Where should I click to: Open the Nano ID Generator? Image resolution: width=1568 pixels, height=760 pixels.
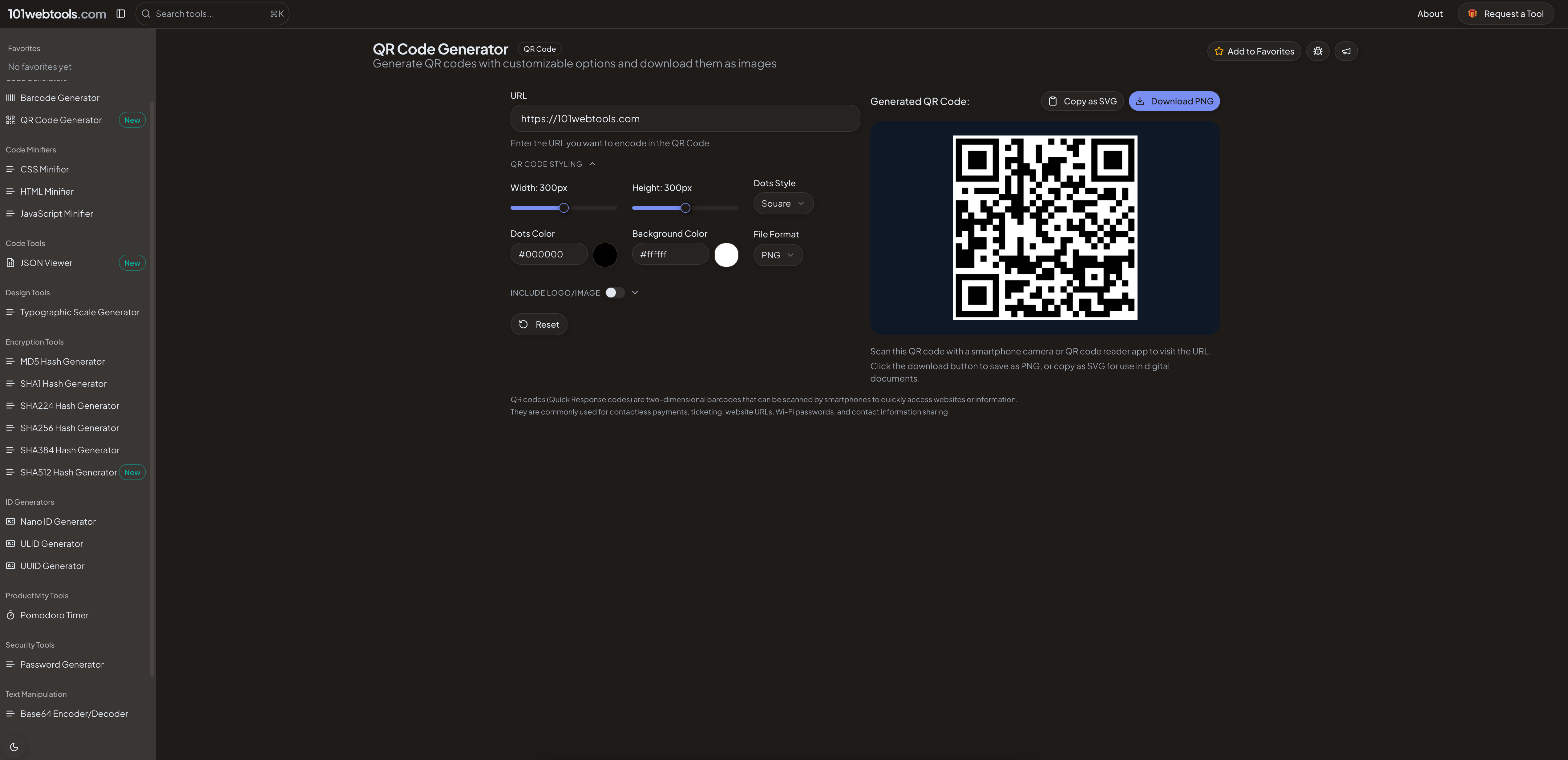coord(57,521)
